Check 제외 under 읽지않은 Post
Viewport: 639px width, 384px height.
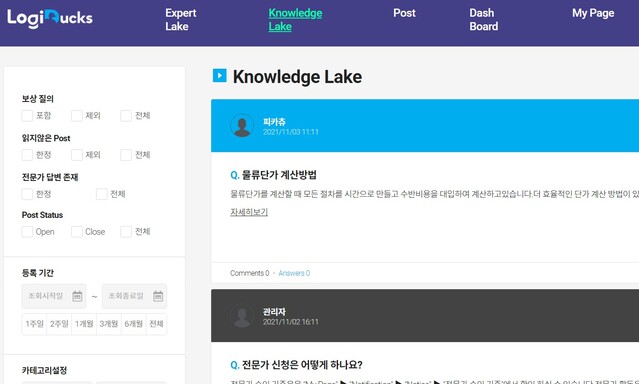coord(77,155)
